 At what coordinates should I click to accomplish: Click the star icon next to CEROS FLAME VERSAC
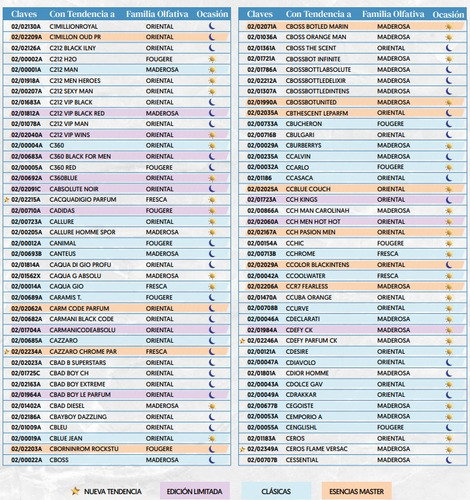tap(243, 449)
